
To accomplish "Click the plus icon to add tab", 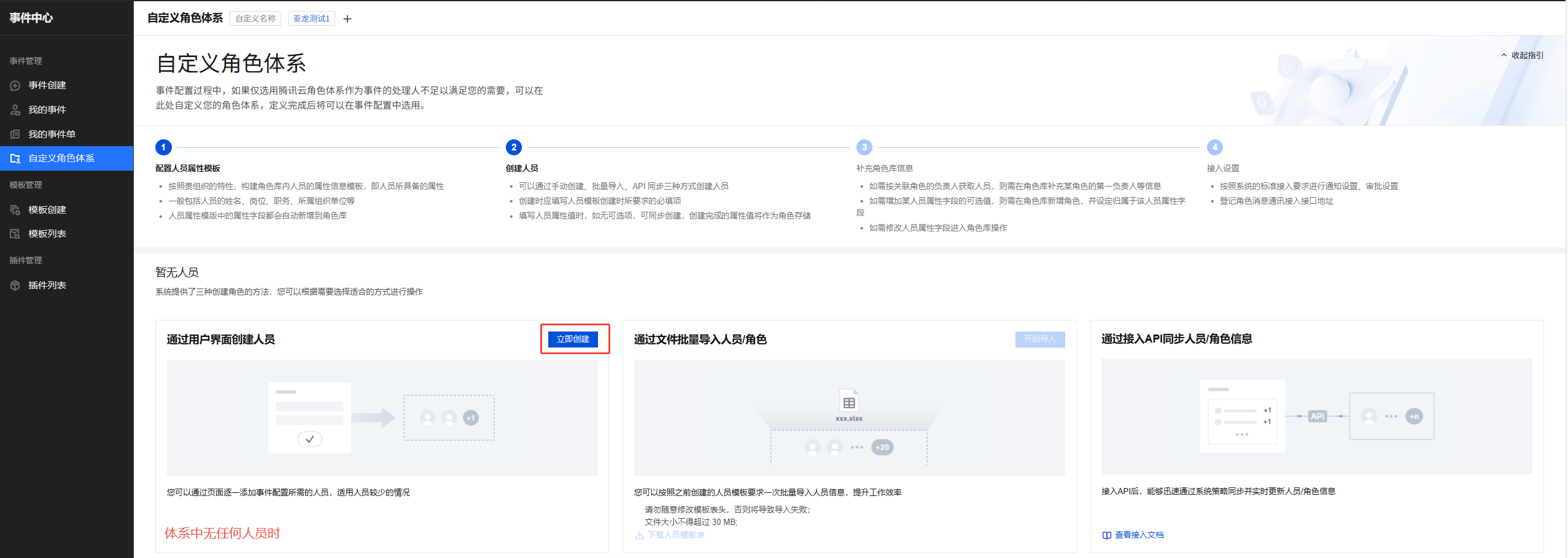I will [x=347, y=19].
